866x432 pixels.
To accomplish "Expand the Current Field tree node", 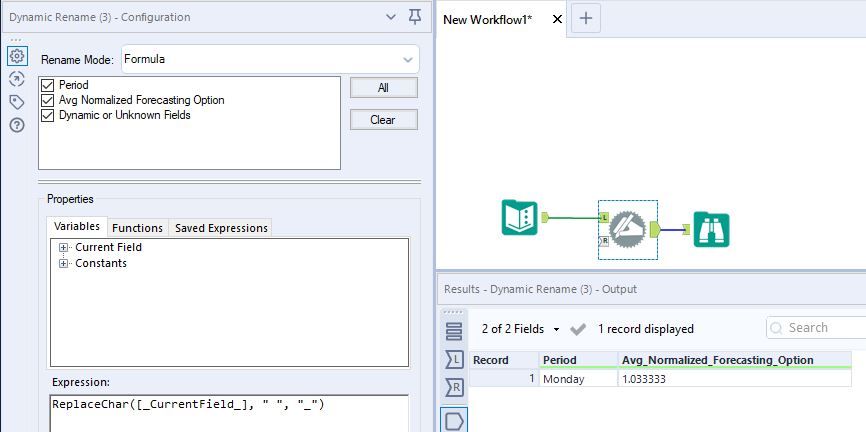I will tap(63, 247).
